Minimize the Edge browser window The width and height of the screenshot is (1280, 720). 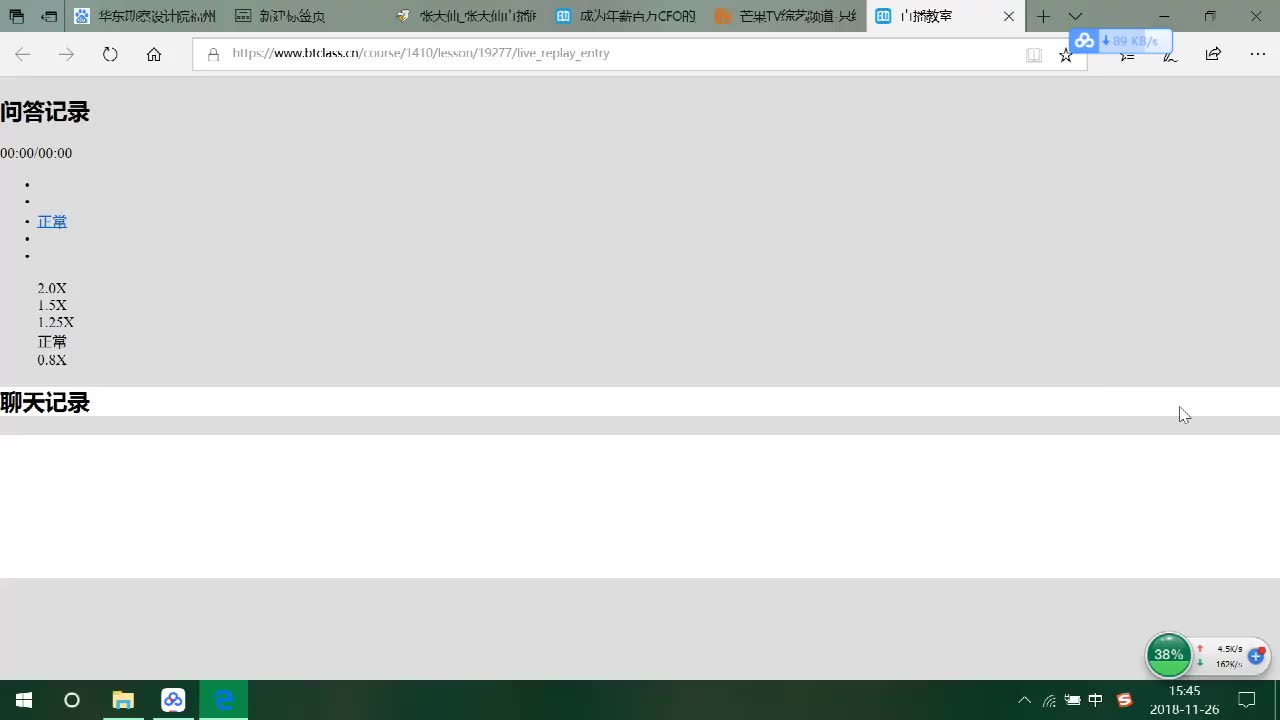[1164, 16]
